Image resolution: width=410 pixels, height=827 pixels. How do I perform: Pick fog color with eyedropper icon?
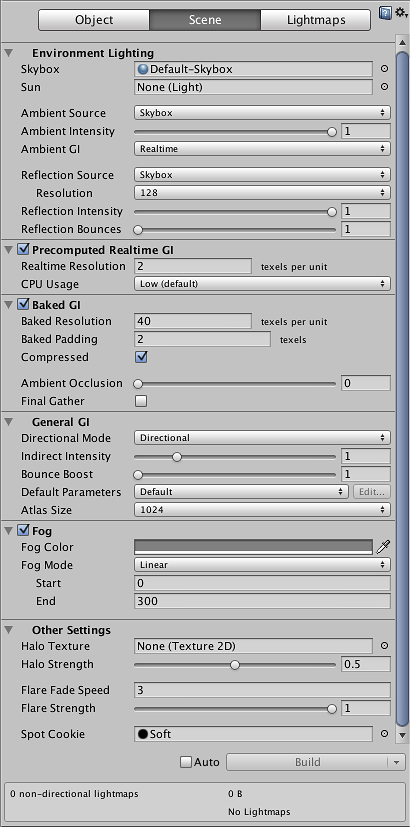point(383,547)
